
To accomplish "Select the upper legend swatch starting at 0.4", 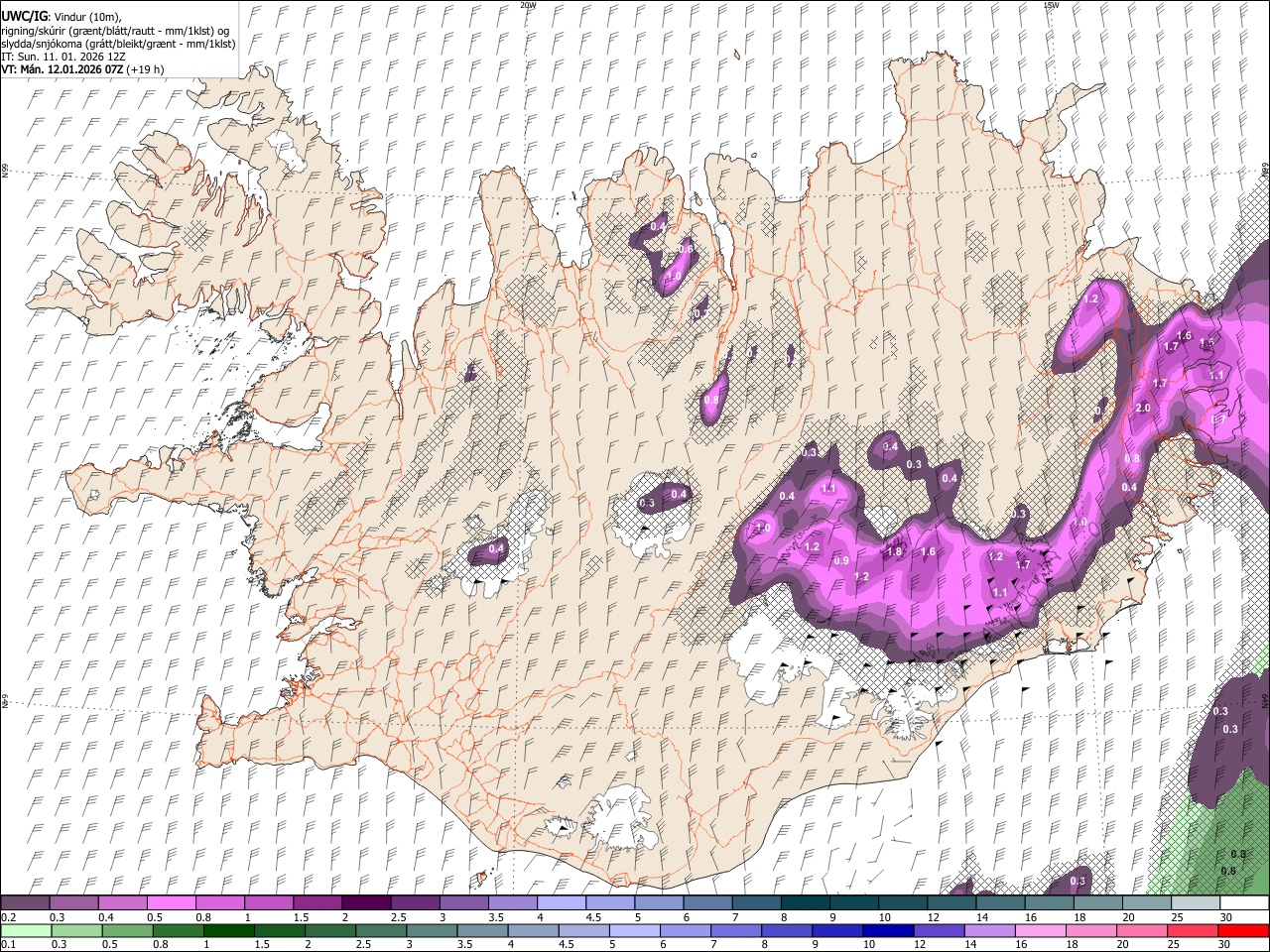I will 122,903.
